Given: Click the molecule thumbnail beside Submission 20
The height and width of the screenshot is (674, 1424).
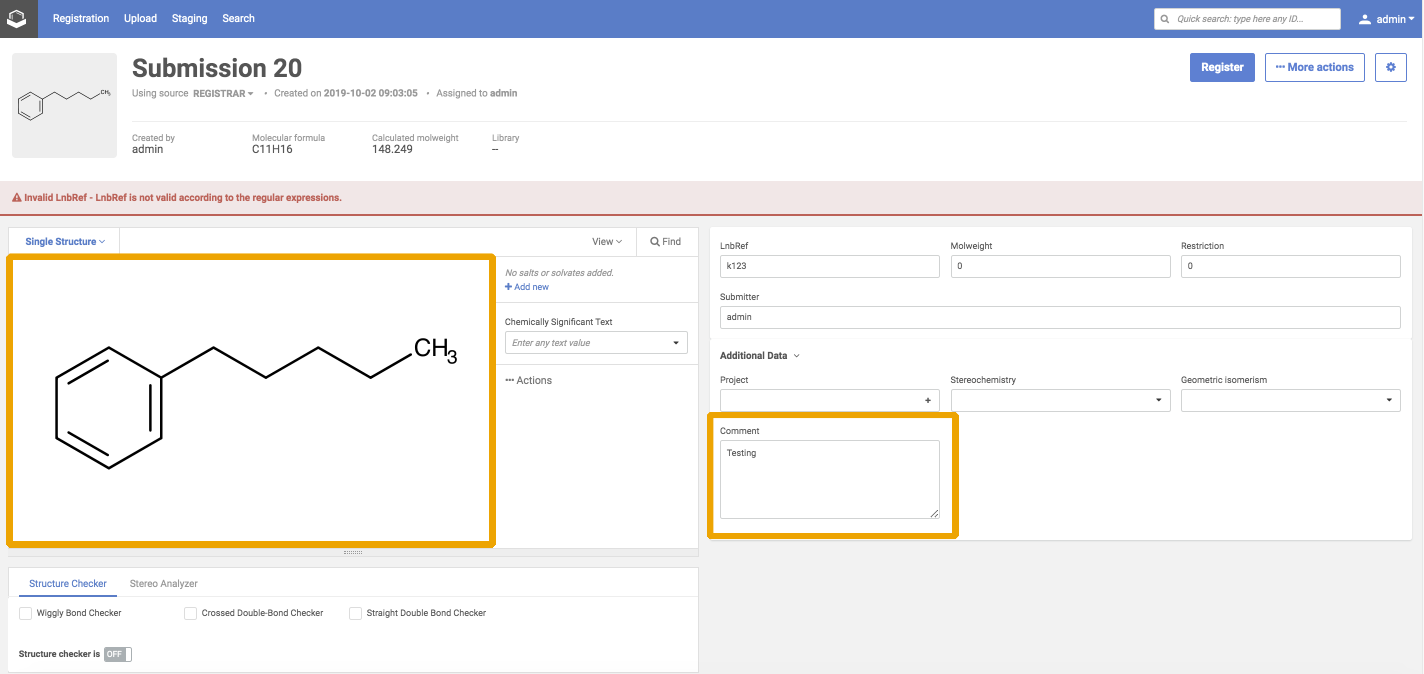Looking at the screenshot, I should (x=64, y=105).
